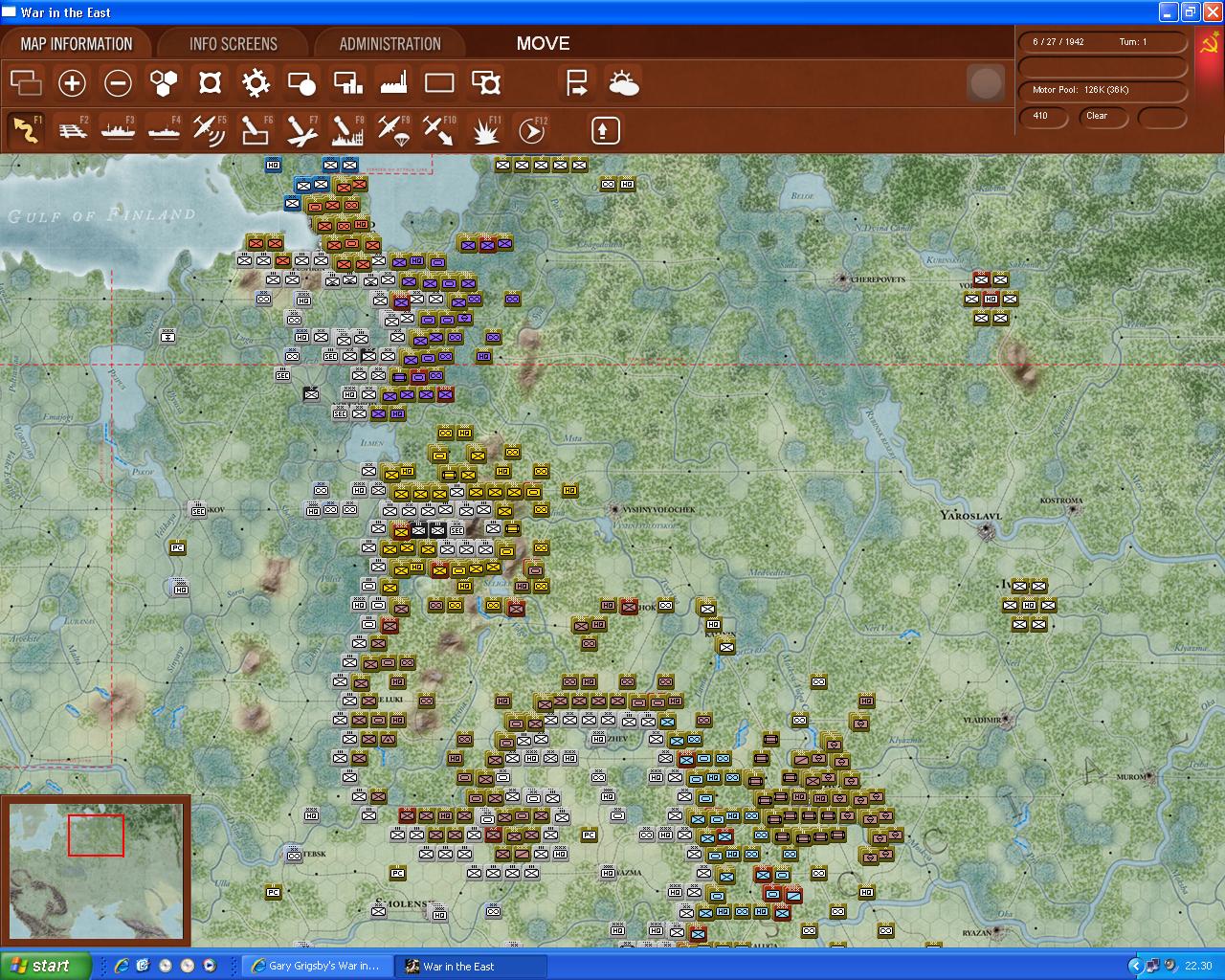Viewport: 1225px width, 980px height.
Task: Click the rectangle-with-circle icon
Action: 301,83
